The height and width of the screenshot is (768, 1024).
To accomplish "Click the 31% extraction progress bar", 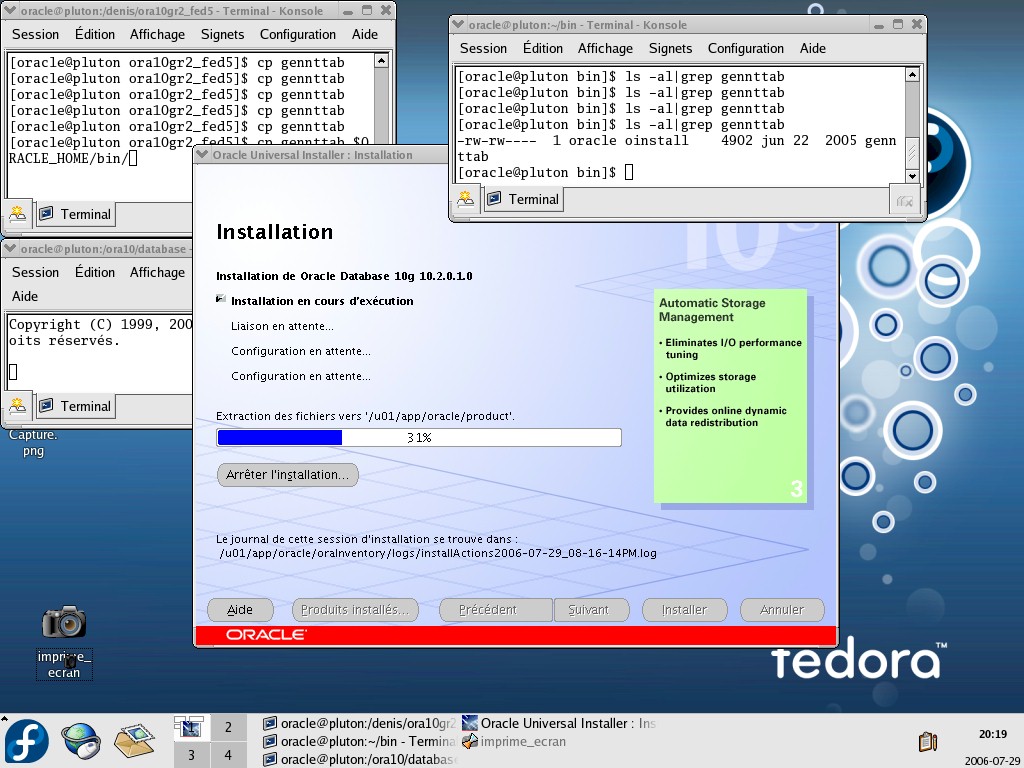I will coord(419,437).
